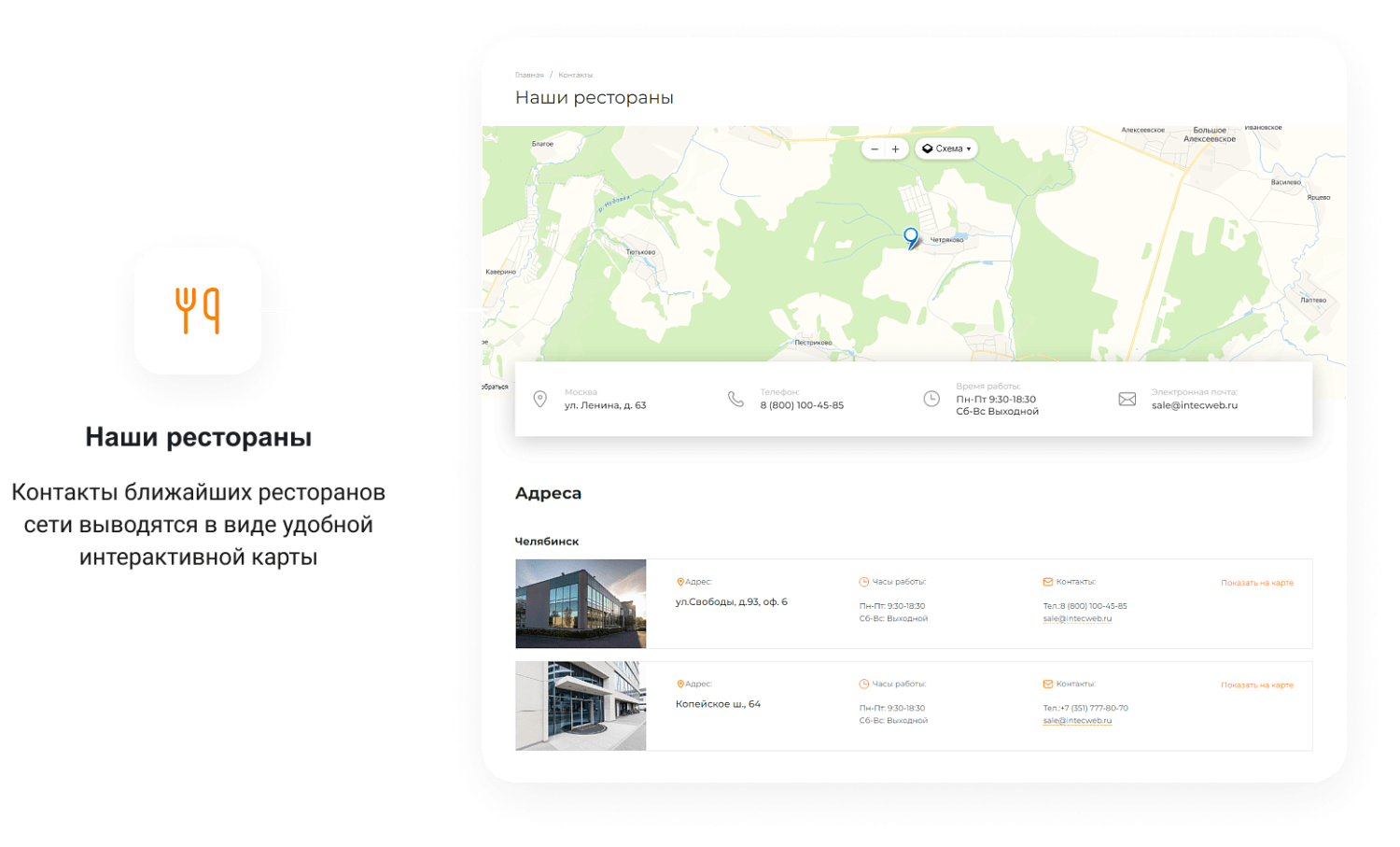Click phone +7 (351) 777-80-70 in Копейское row
The image size is (1400, 847).
tap(1093, 708)
